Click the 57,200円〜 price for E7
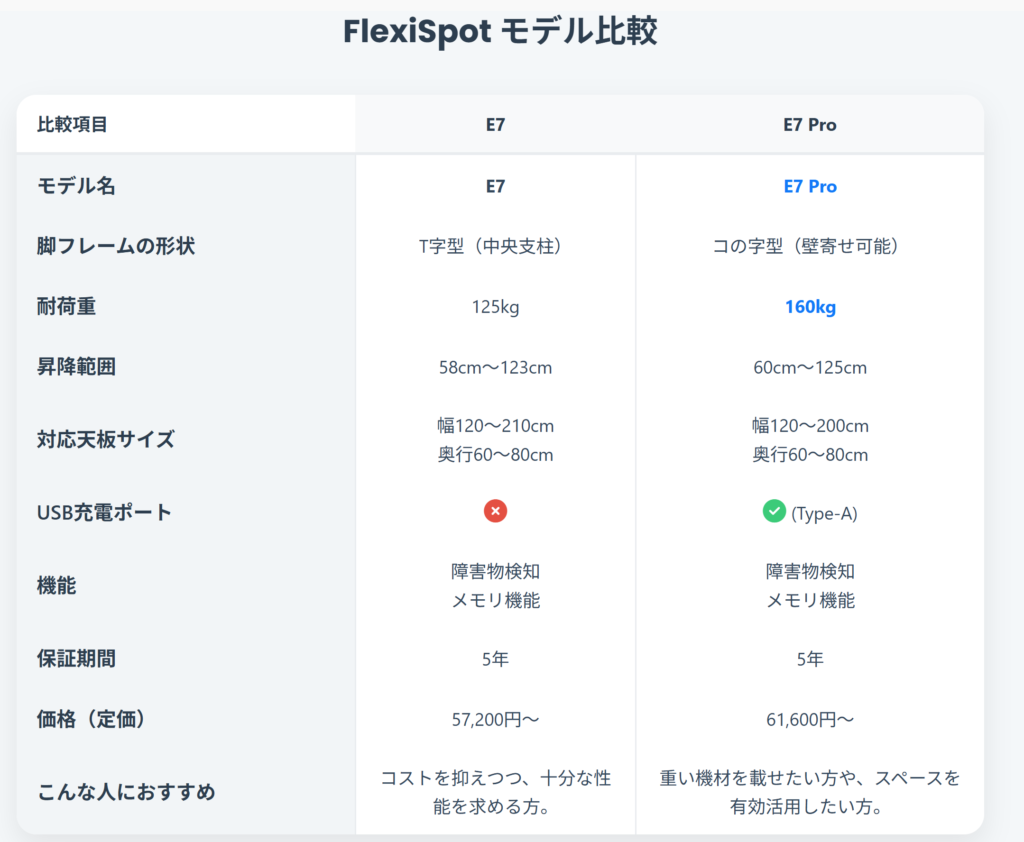This screenshot has width=1024, height=842. coord(495,719)
